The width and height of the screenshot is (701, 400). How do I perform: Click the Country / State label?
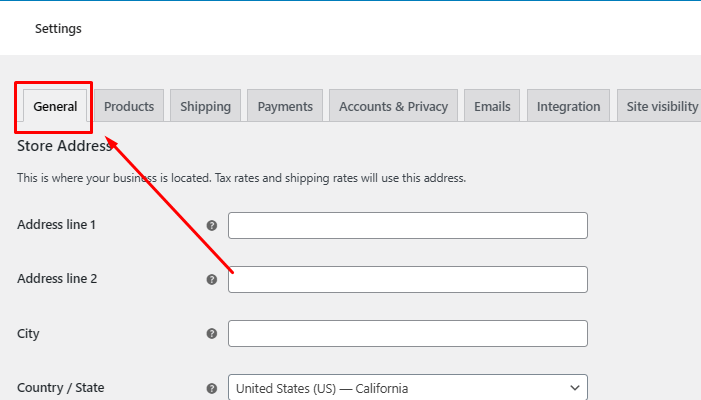coord(60,387)
